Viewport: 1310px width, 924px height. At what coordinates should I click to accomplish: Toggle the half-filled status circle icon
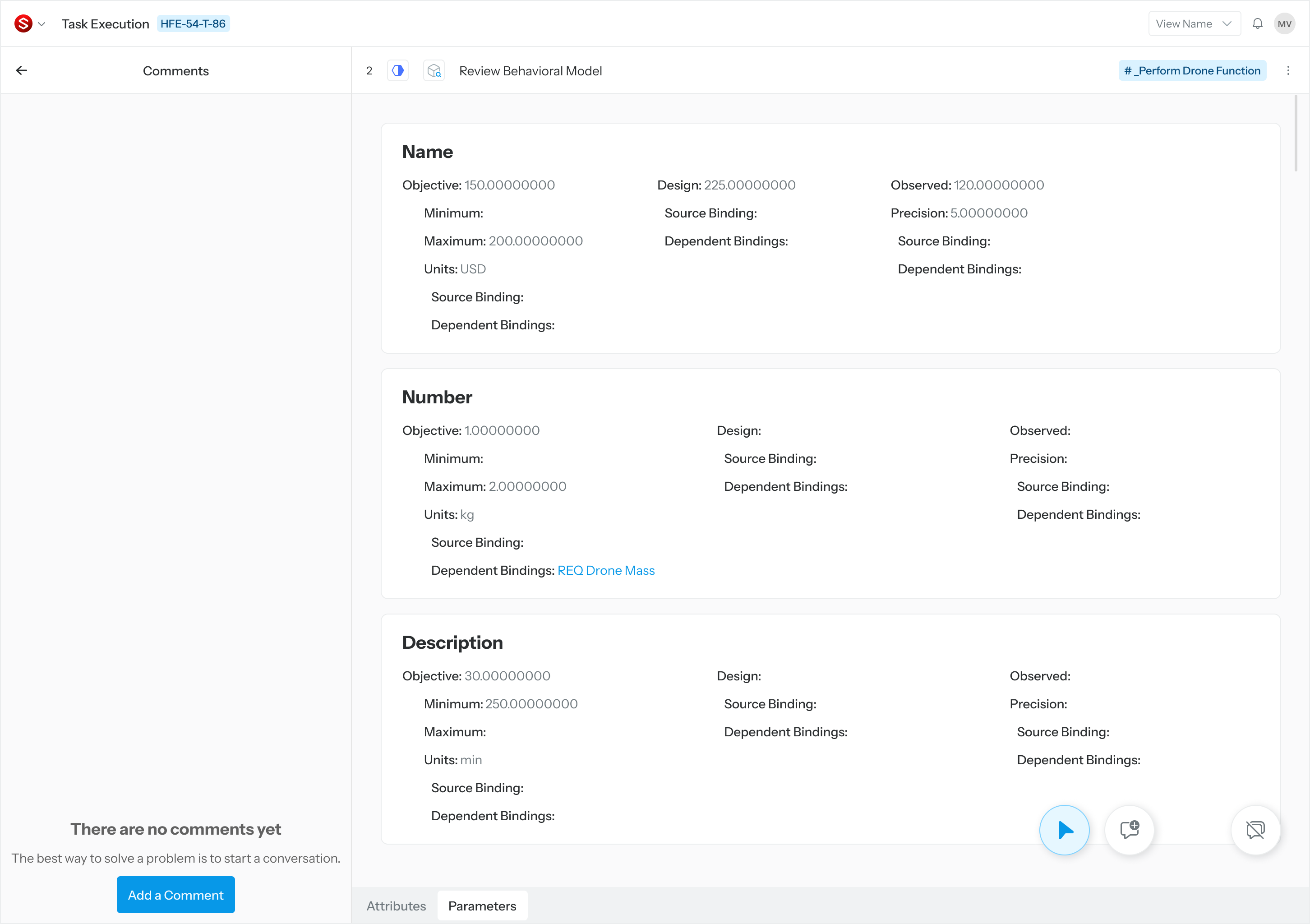point(398,70)
